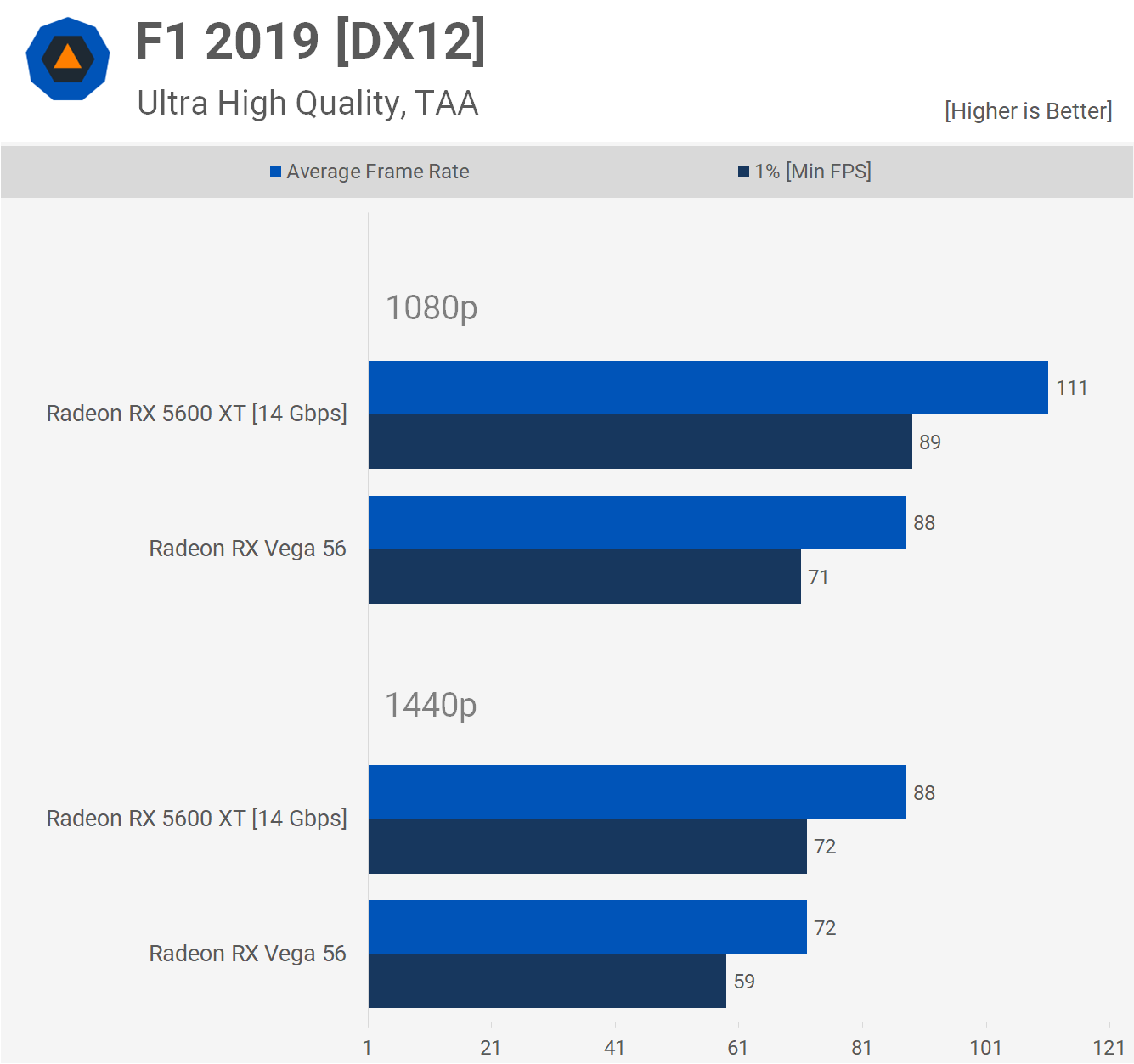Click the F1 2019 [DX12] chart title
Screen dimensions: 1134x1064
point(311,41)
